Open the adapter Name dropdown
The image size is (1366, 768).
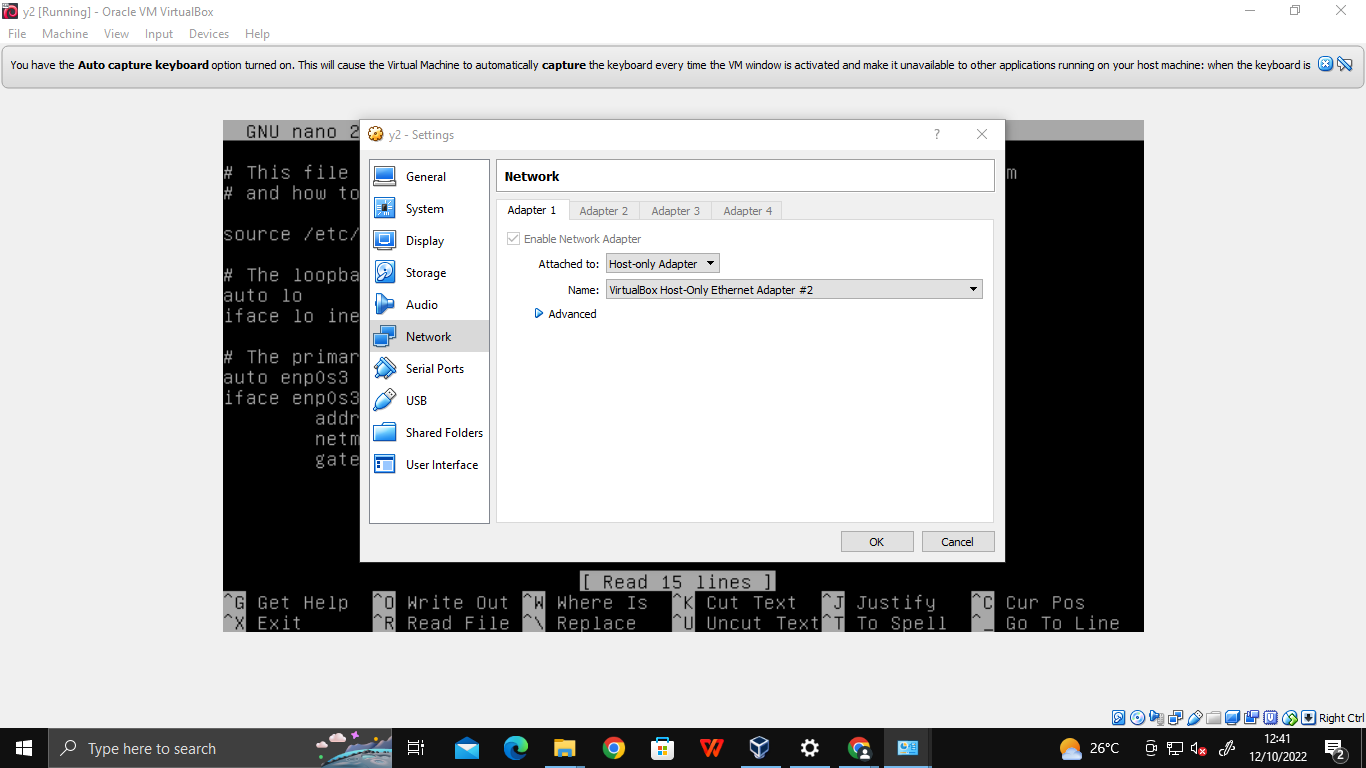794,290
